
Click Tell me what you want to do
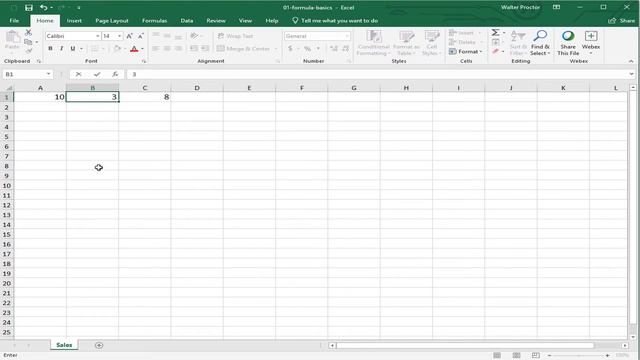[x=335, y=20]
